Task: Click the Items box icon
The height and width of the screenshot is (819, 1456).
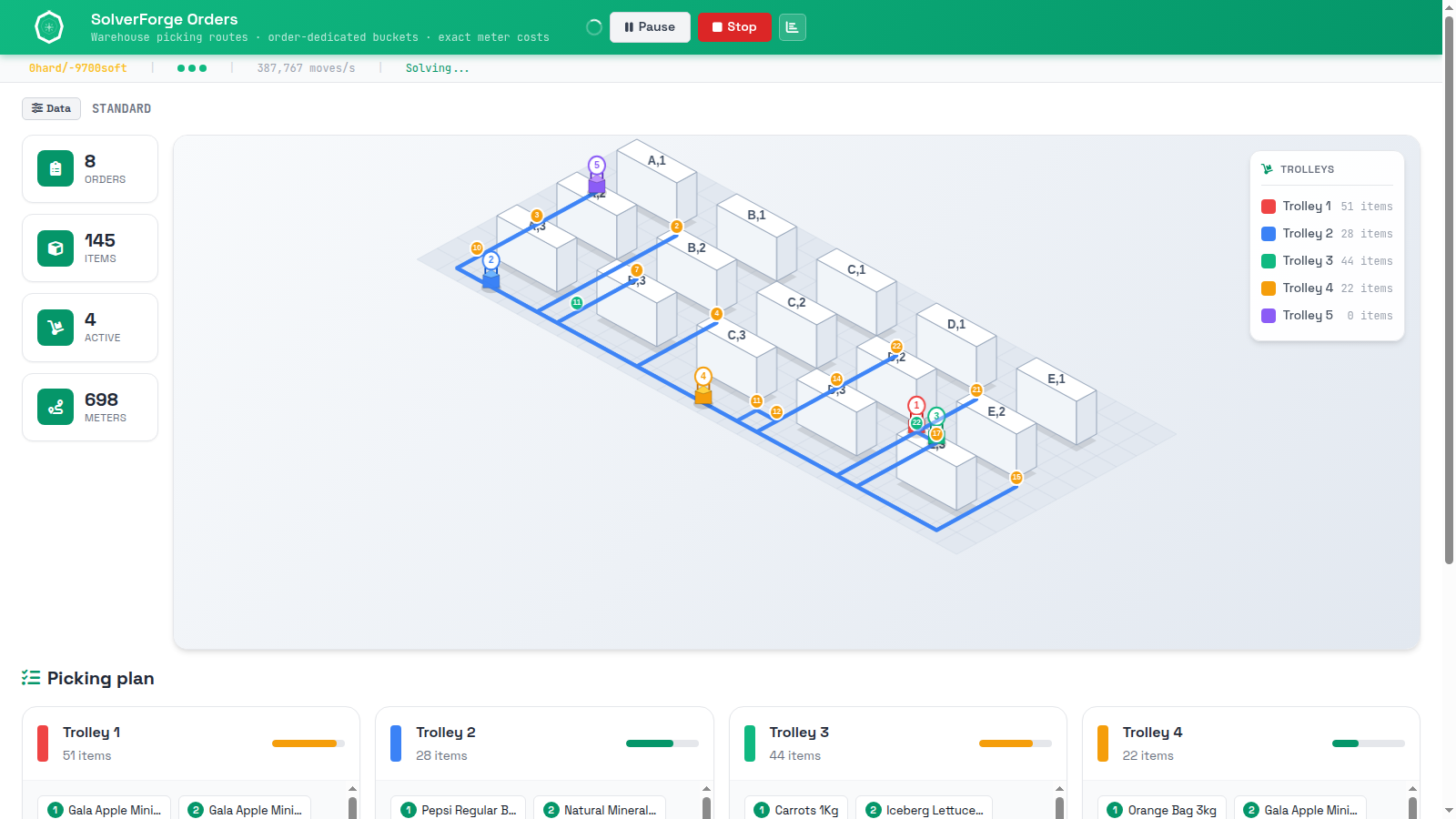Action: point(56,248)
